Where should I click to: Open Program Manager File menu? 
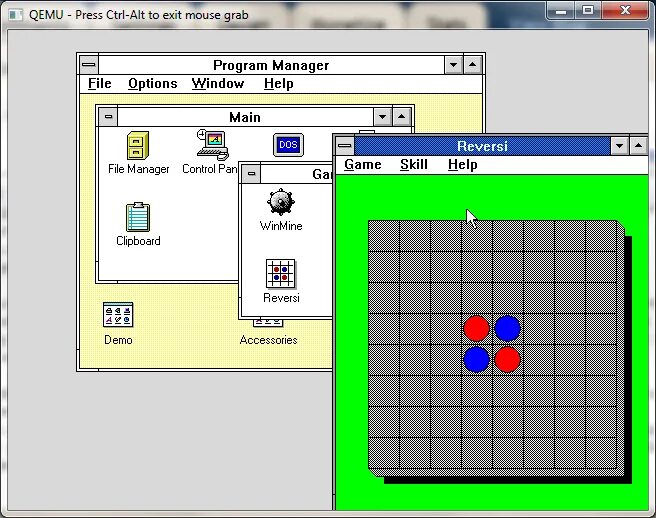tap(100, 84)
